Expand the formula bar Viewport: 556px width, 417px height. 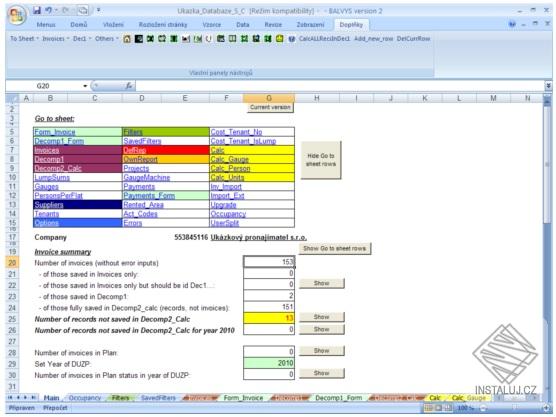click(x=548, y=86)
